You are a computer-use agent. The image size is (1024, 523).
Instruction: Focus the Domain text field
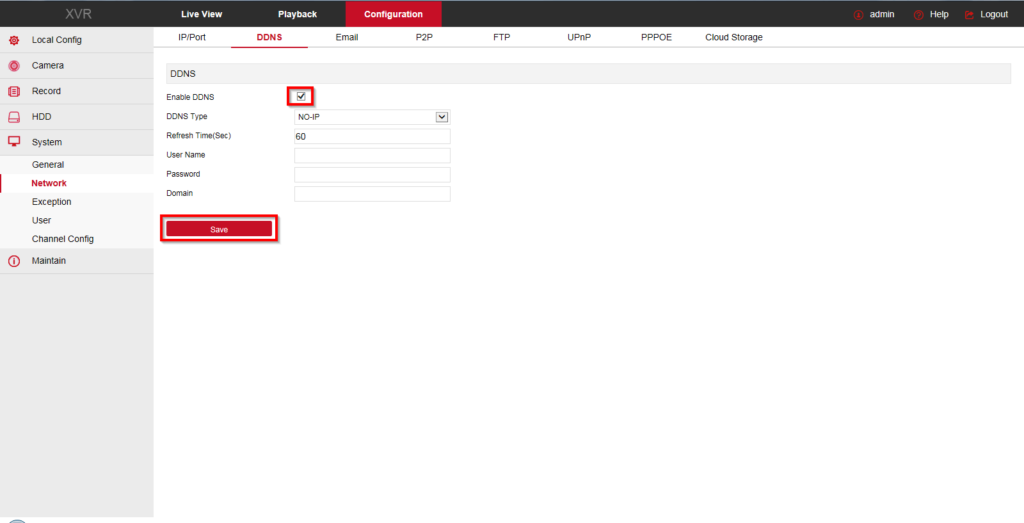point(372,193)
